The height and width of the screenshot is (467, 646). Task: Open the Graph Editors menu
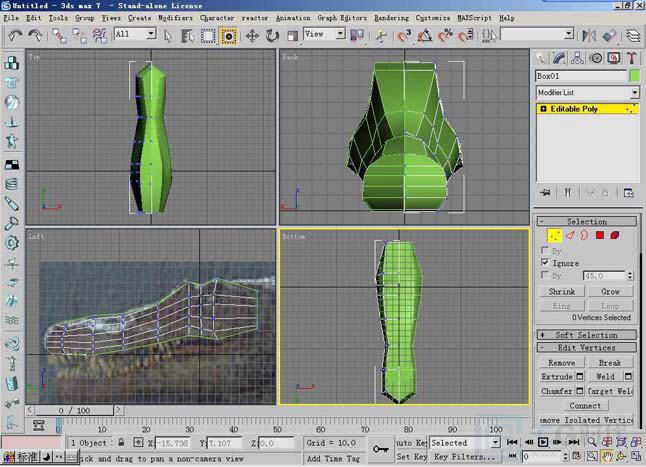342,18
